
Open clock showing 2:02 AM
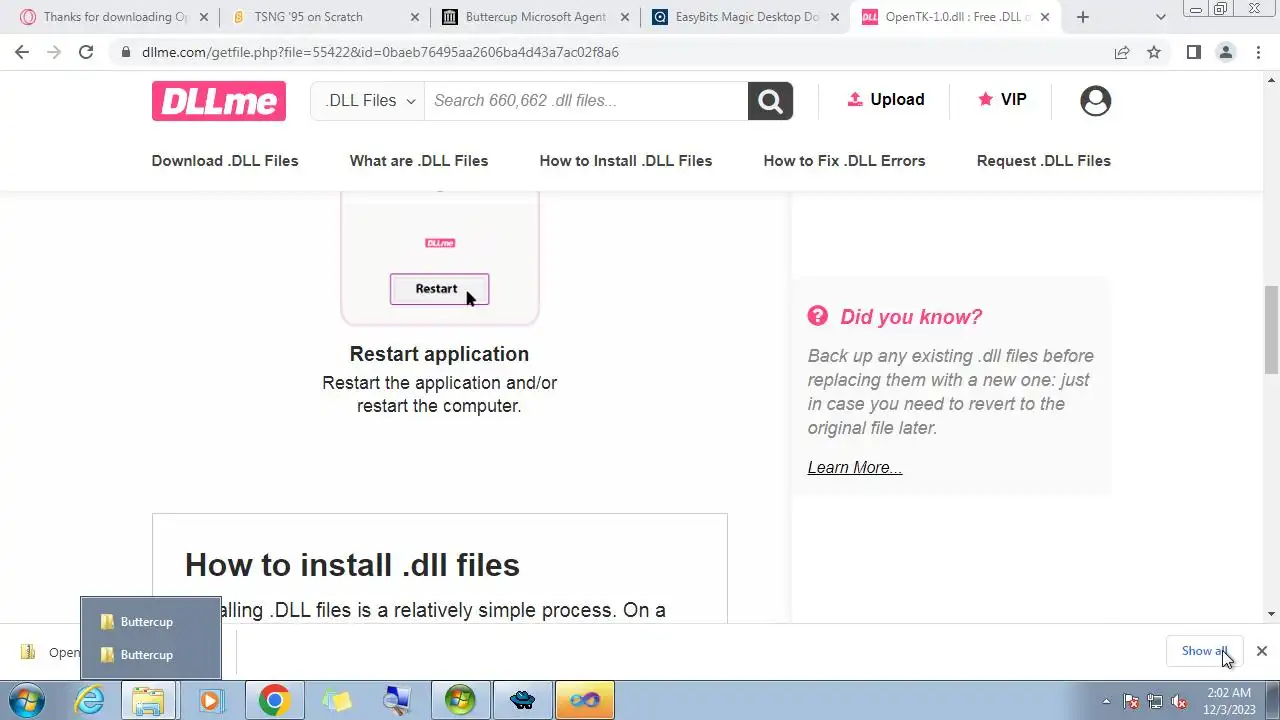(x=1229, y=700)
